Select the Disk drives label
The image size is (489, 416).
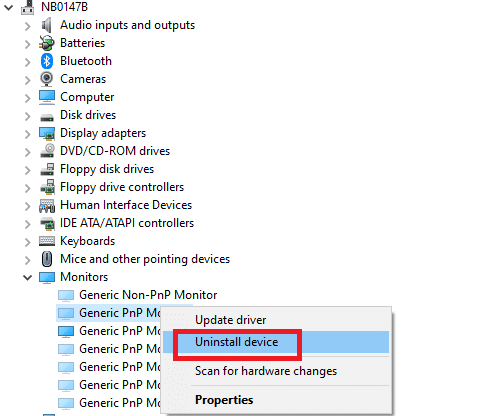(x=88, y=115)
